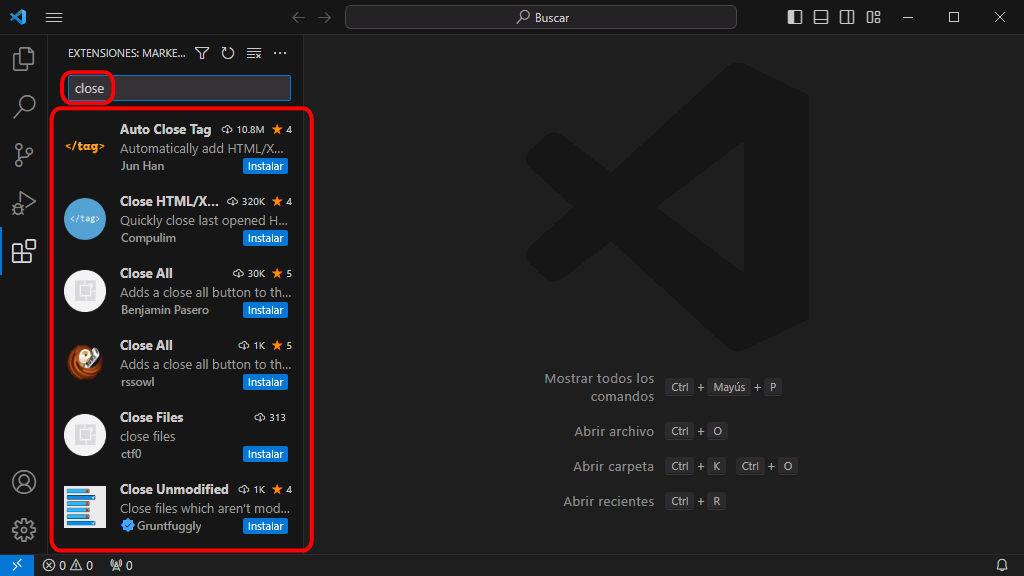Screen dimensions: 1024x576
Task: Click the VS Code logo icon
Action: point(18,17)
